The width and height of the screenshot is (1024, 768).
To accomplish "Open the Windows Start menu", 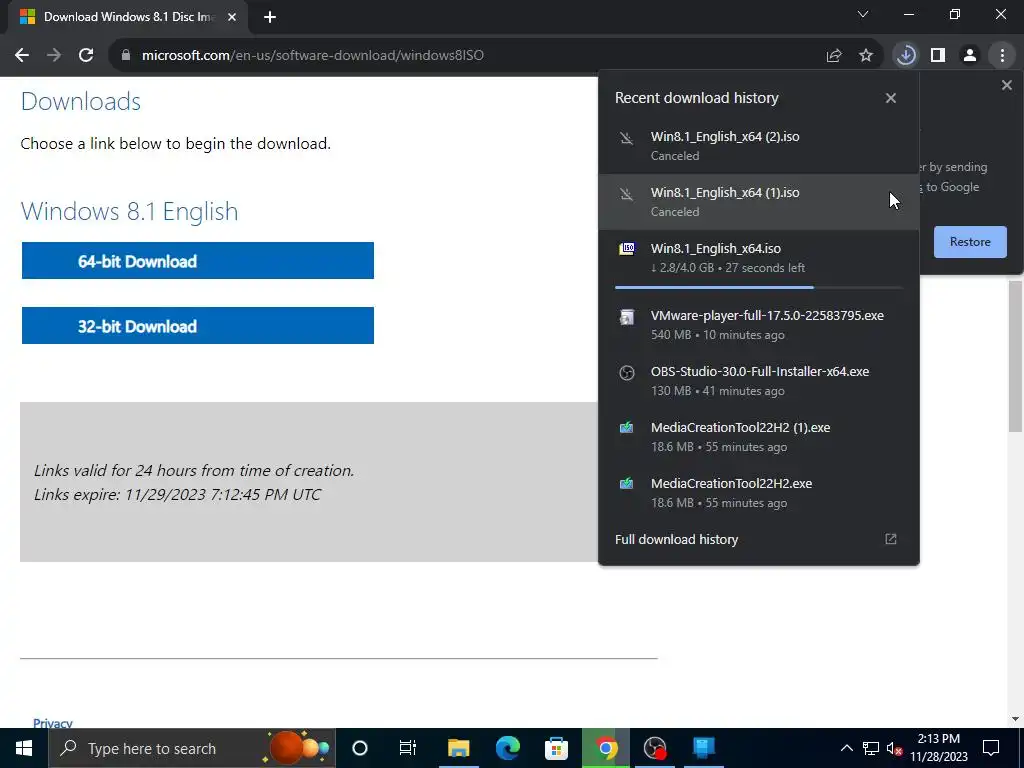I will tap(24, 748).
